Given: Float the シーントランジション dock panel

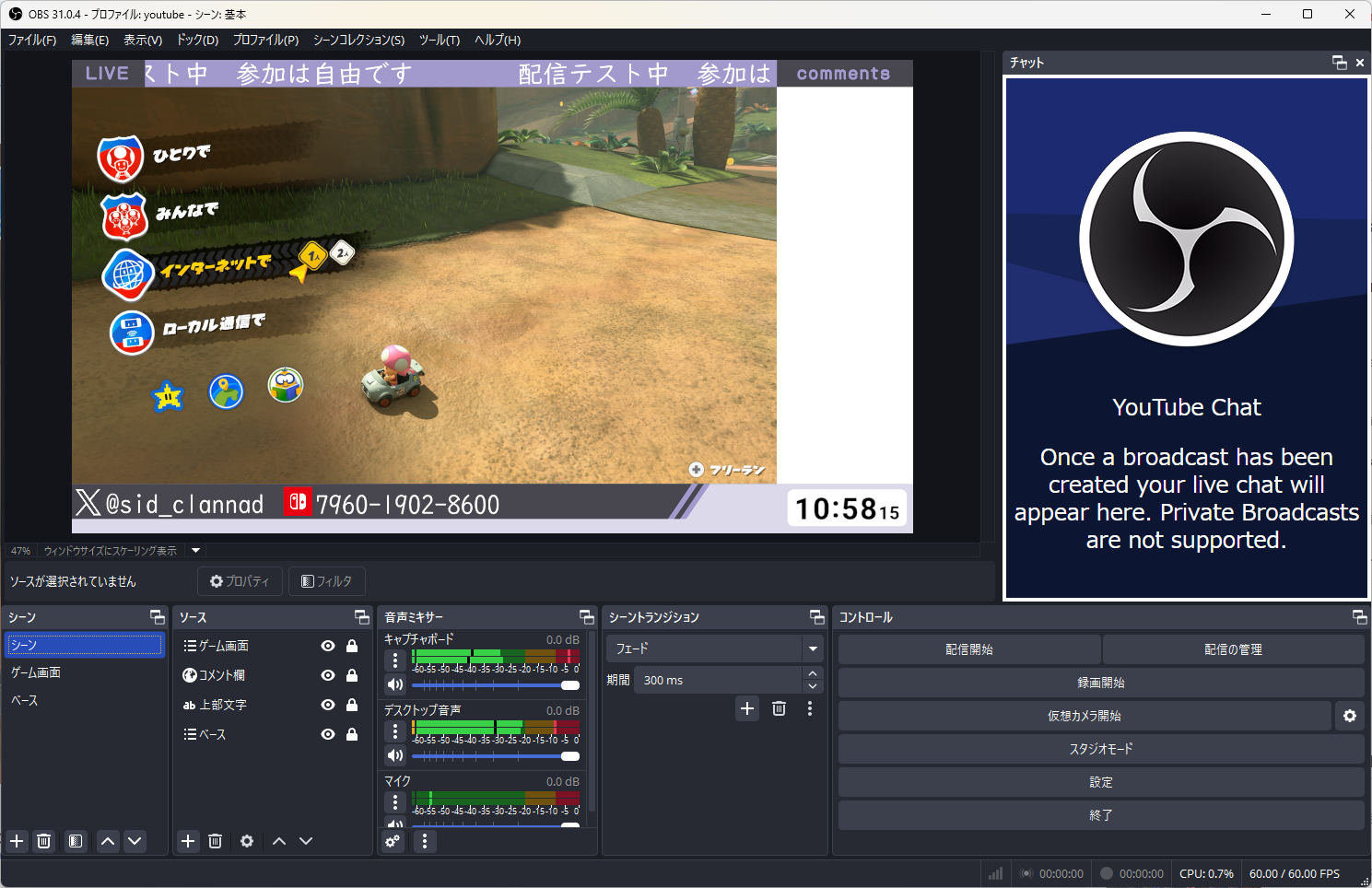Looking at the screenshot, I should pyautogui.click(x=817, y=617).
